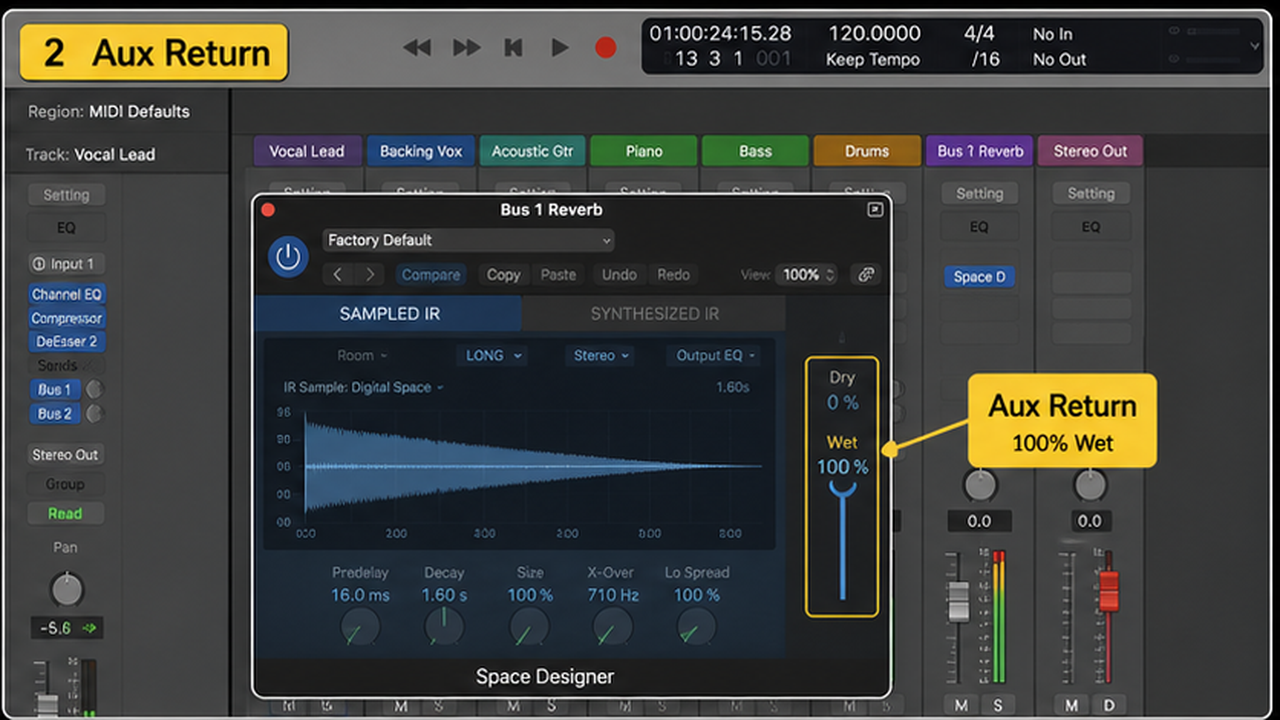The height and width of the screenshot is (720, 1280).
Task: Switch to the SAMPLED IR tab
Action: pyautogui.click(x=389, y=313)
